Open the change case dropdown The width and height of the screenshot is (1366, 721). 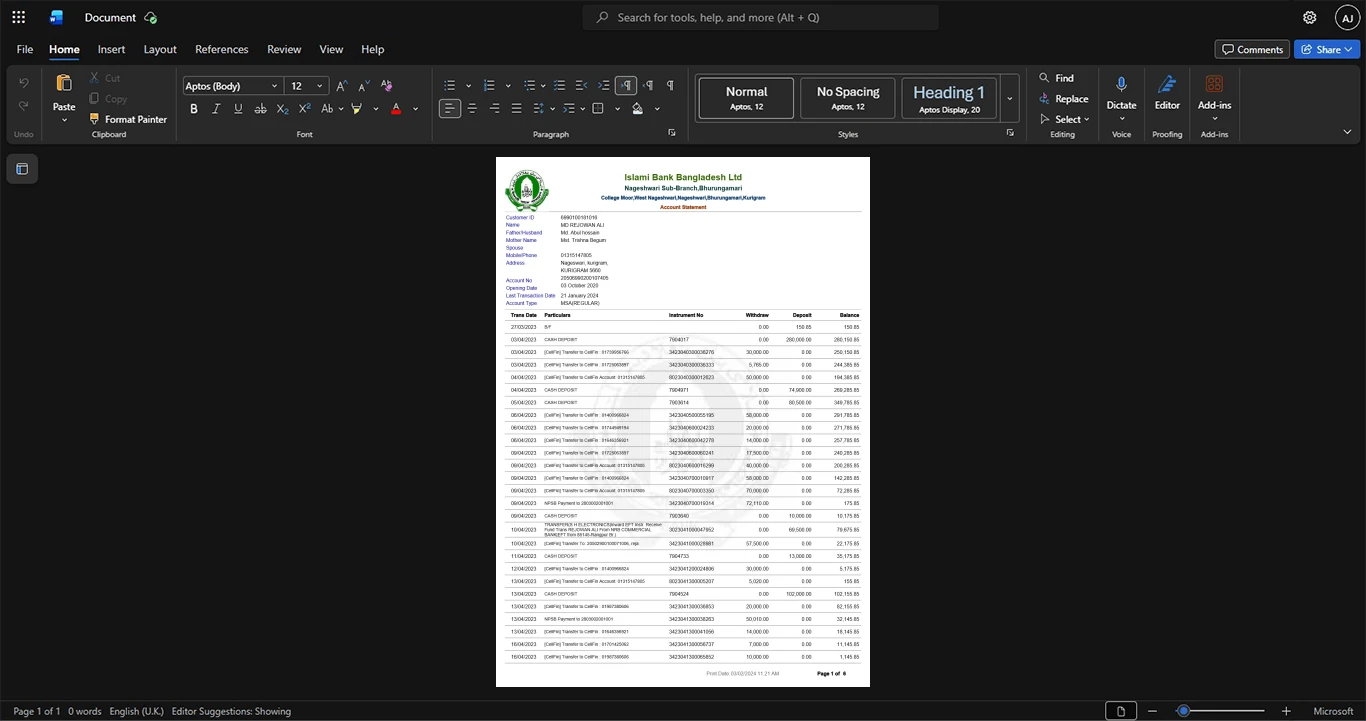coord(334,108)
